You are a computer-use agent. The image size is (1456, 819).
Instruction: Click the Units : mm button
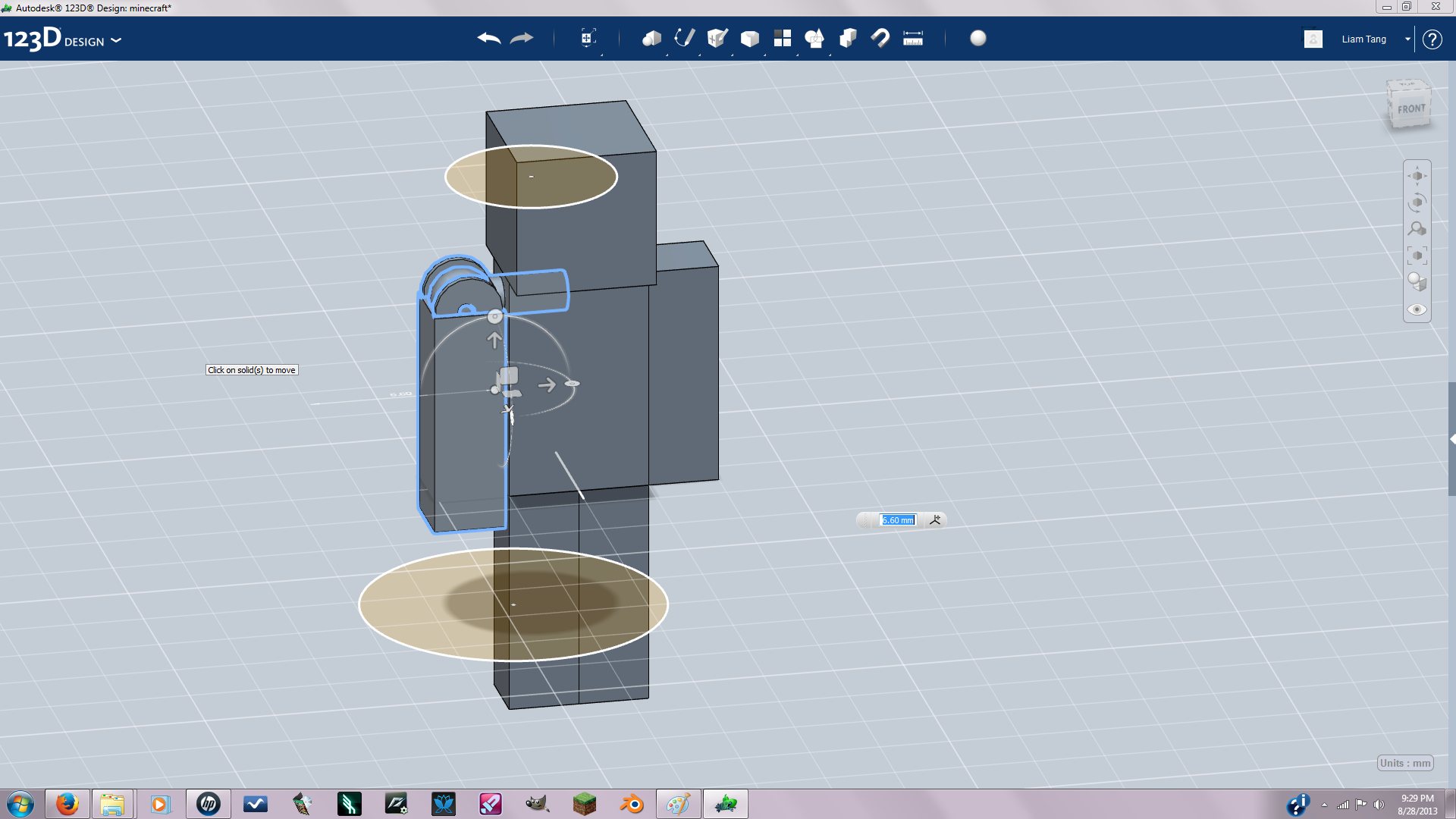[1405, 763]
